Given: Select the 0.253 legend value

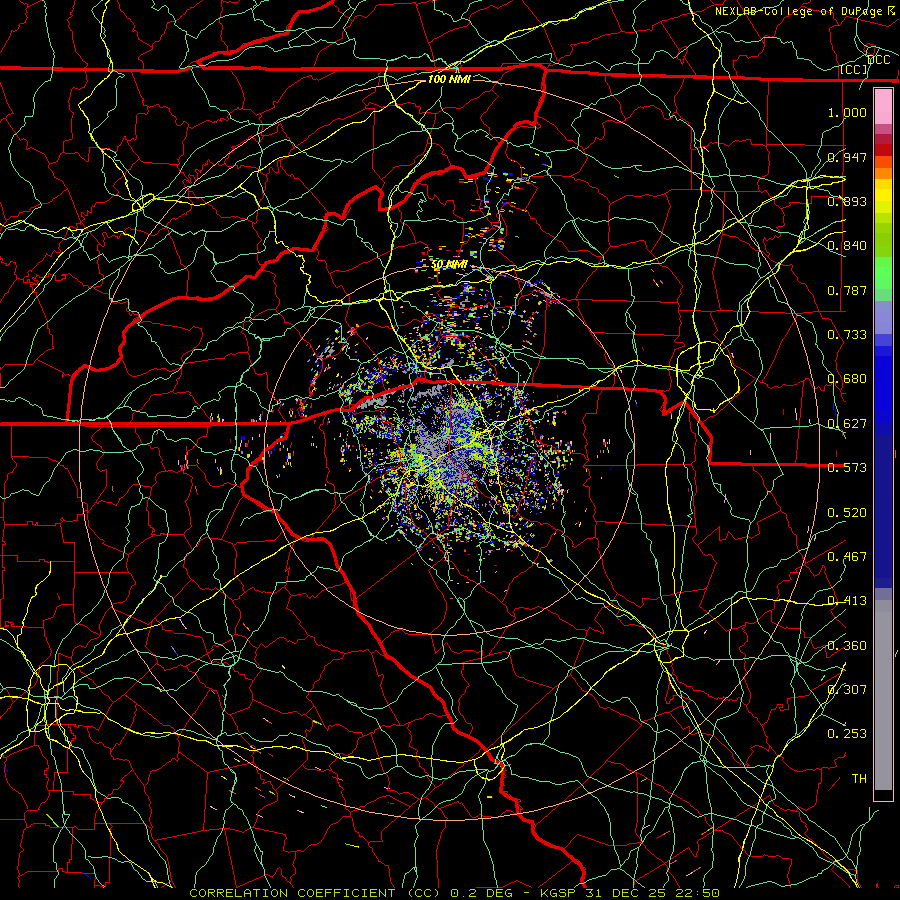Looking at the screenshot, I should coord(847,734).
